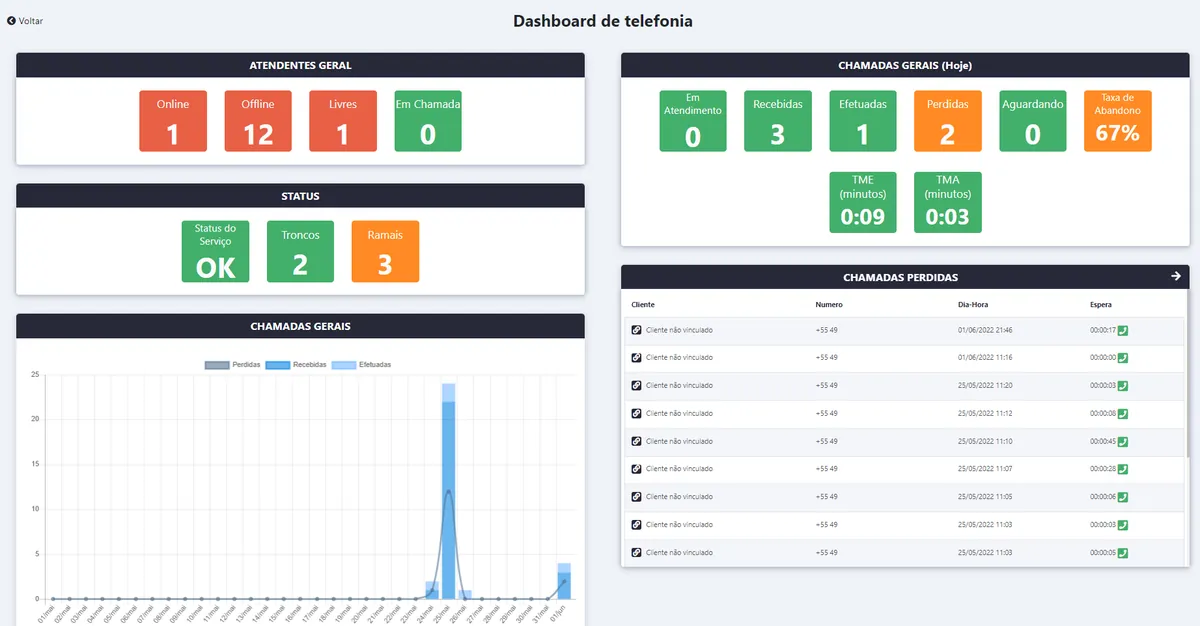Link a client to the 25/05/2022 11:10 call
The image size is (1200, 626).
(x=636, y=441)
